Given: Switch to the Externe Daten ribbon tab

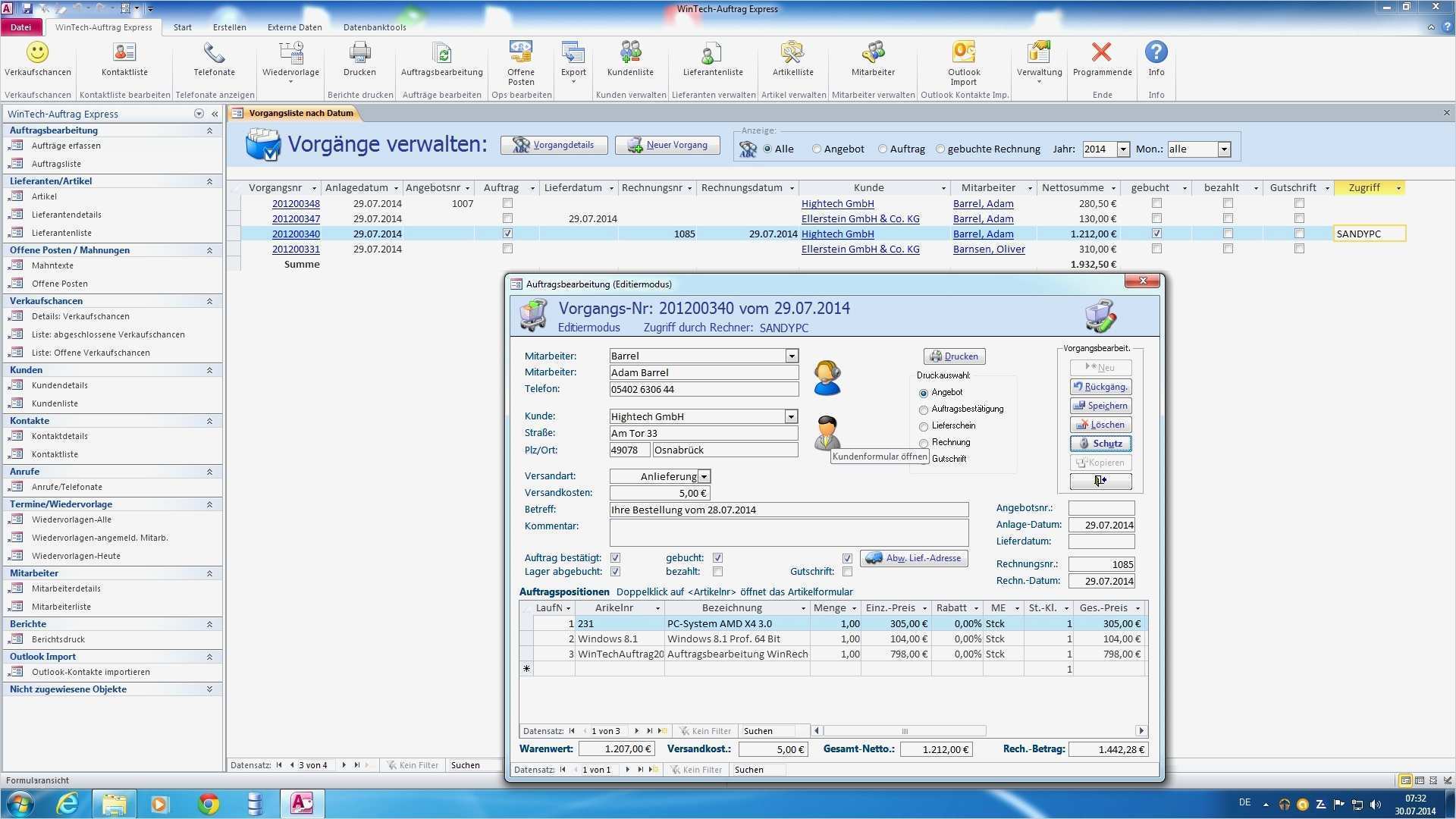Looking at the screenshot, I should pos(294,27).
